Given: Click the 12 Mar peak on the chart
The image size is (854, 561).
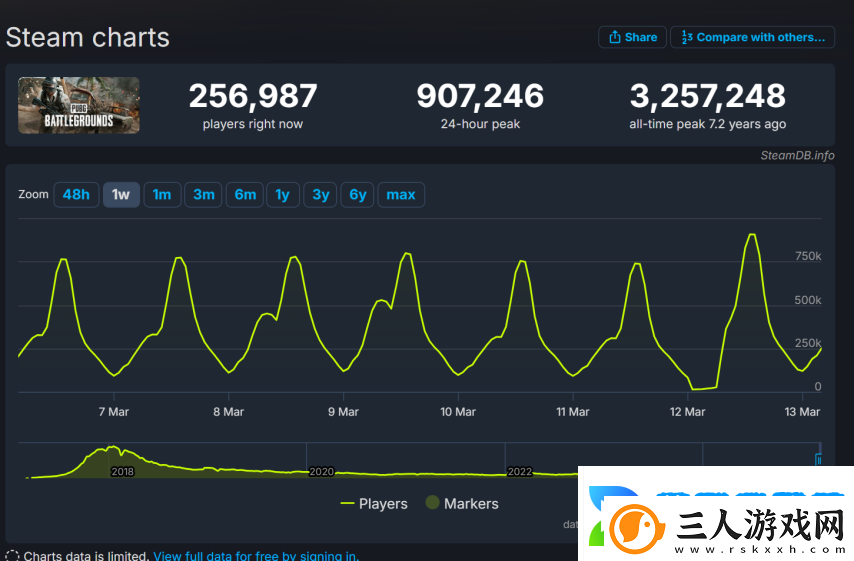Looking at the screenshot, I should coord(752,235).
